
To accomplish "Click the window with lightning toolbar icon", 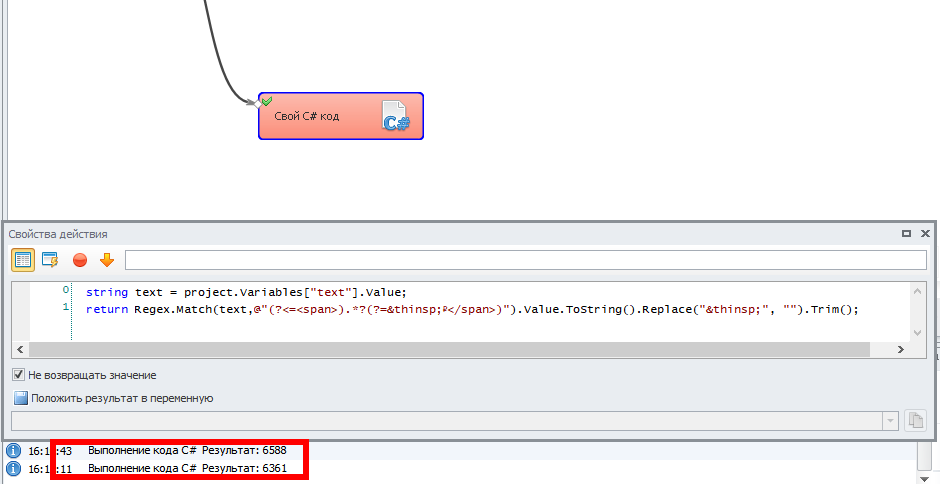I will click(50, 260).
